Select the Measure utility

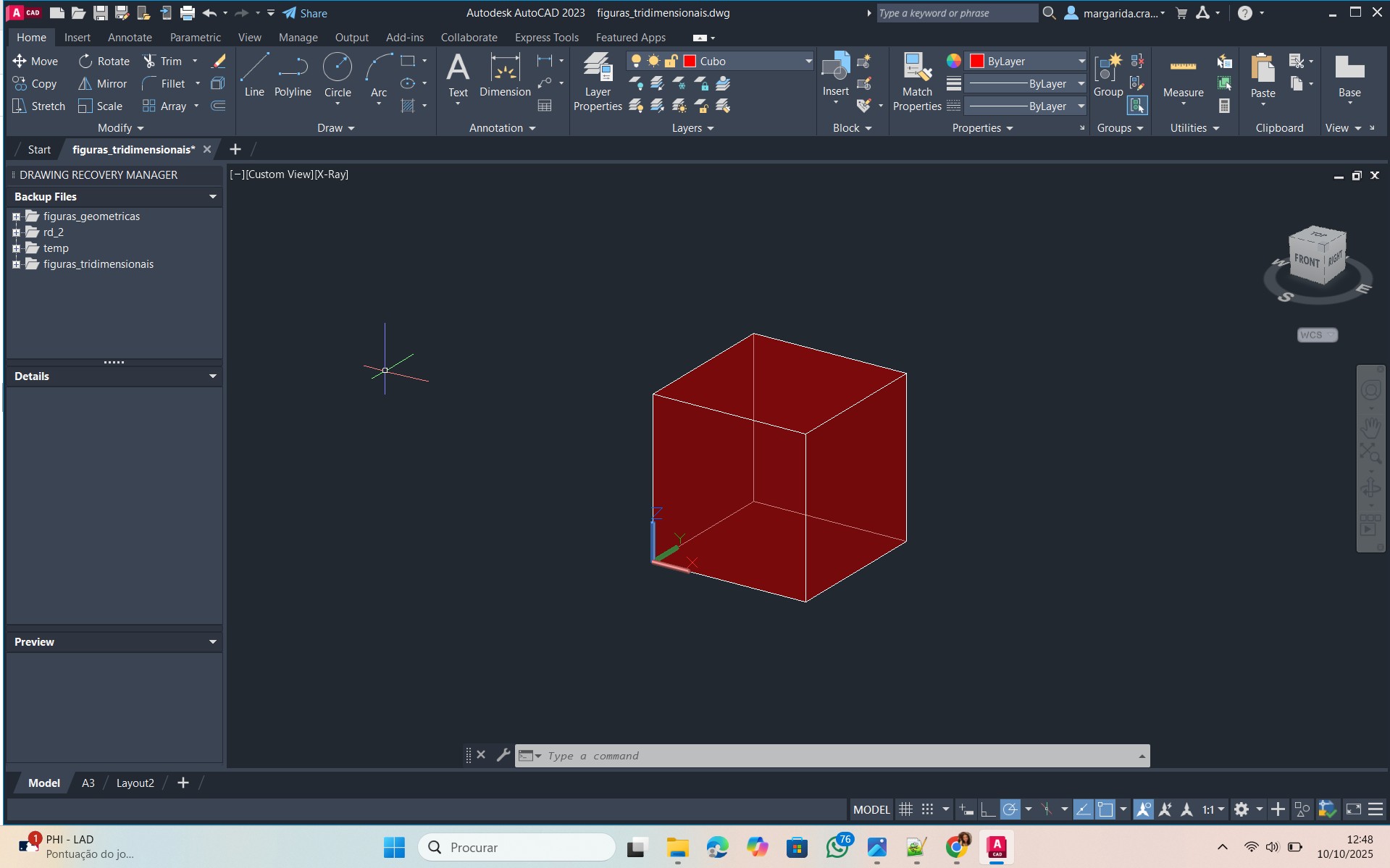tap(1182, 76)
